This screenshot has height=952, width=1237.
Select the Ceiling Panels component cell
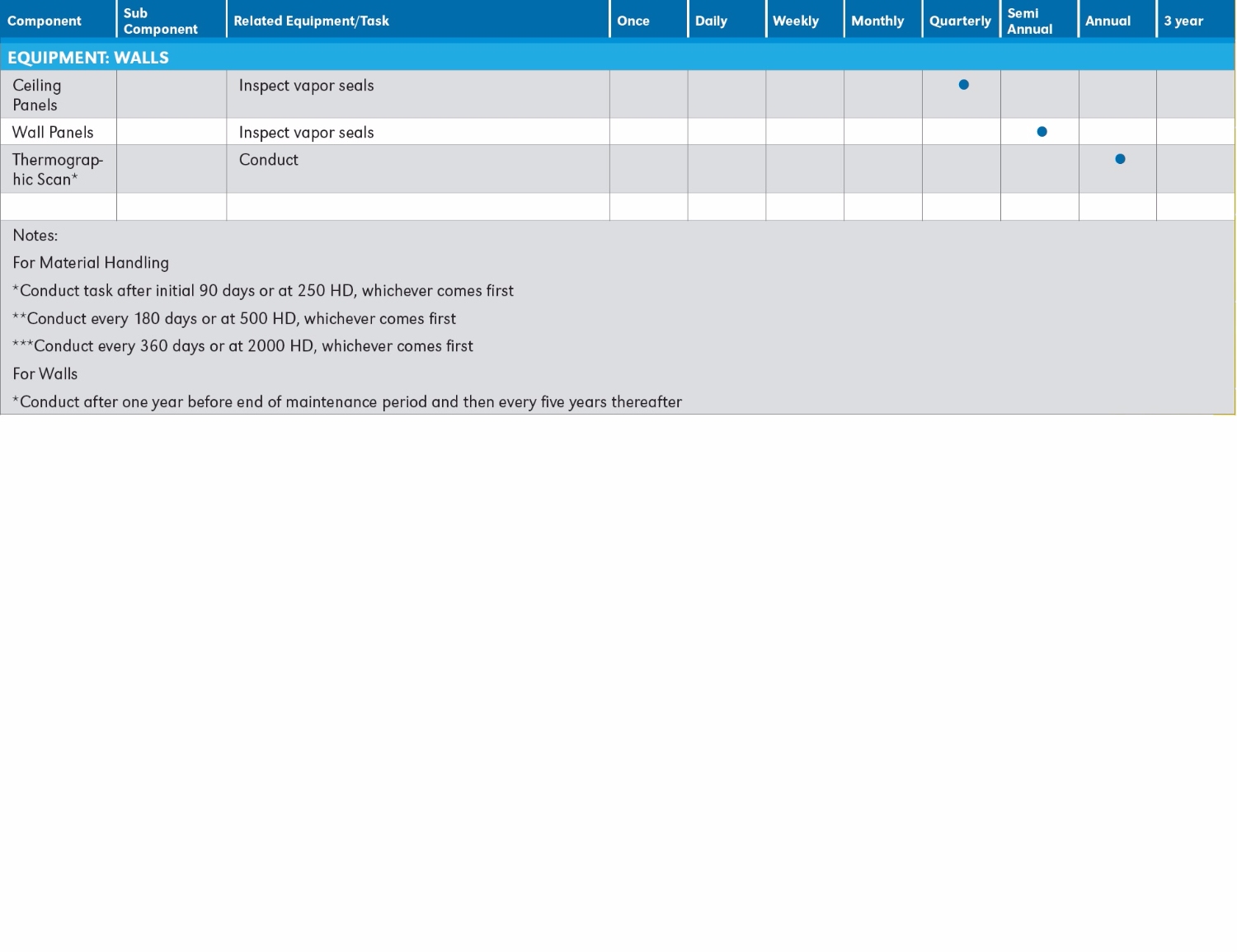pyautogui.click(x=37, y=95)
